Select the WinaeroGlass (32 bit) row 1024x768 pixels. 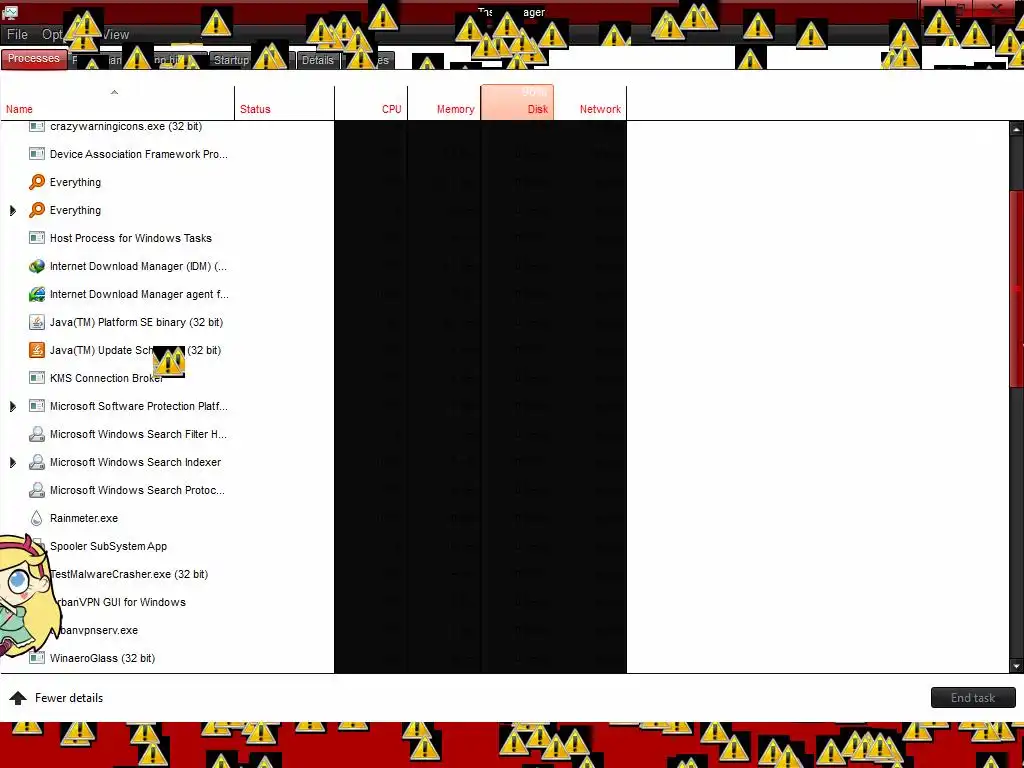point(167,658)
